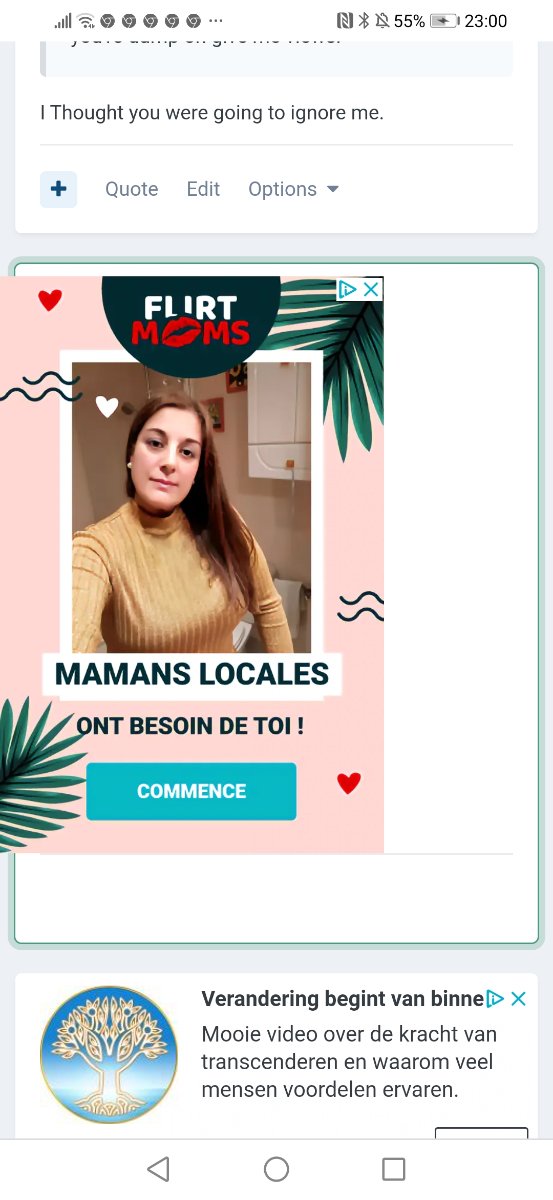Screen dimensions: 553x1200
Task: Tap the Wi-Fi status icon
Action: pos(87,21)
